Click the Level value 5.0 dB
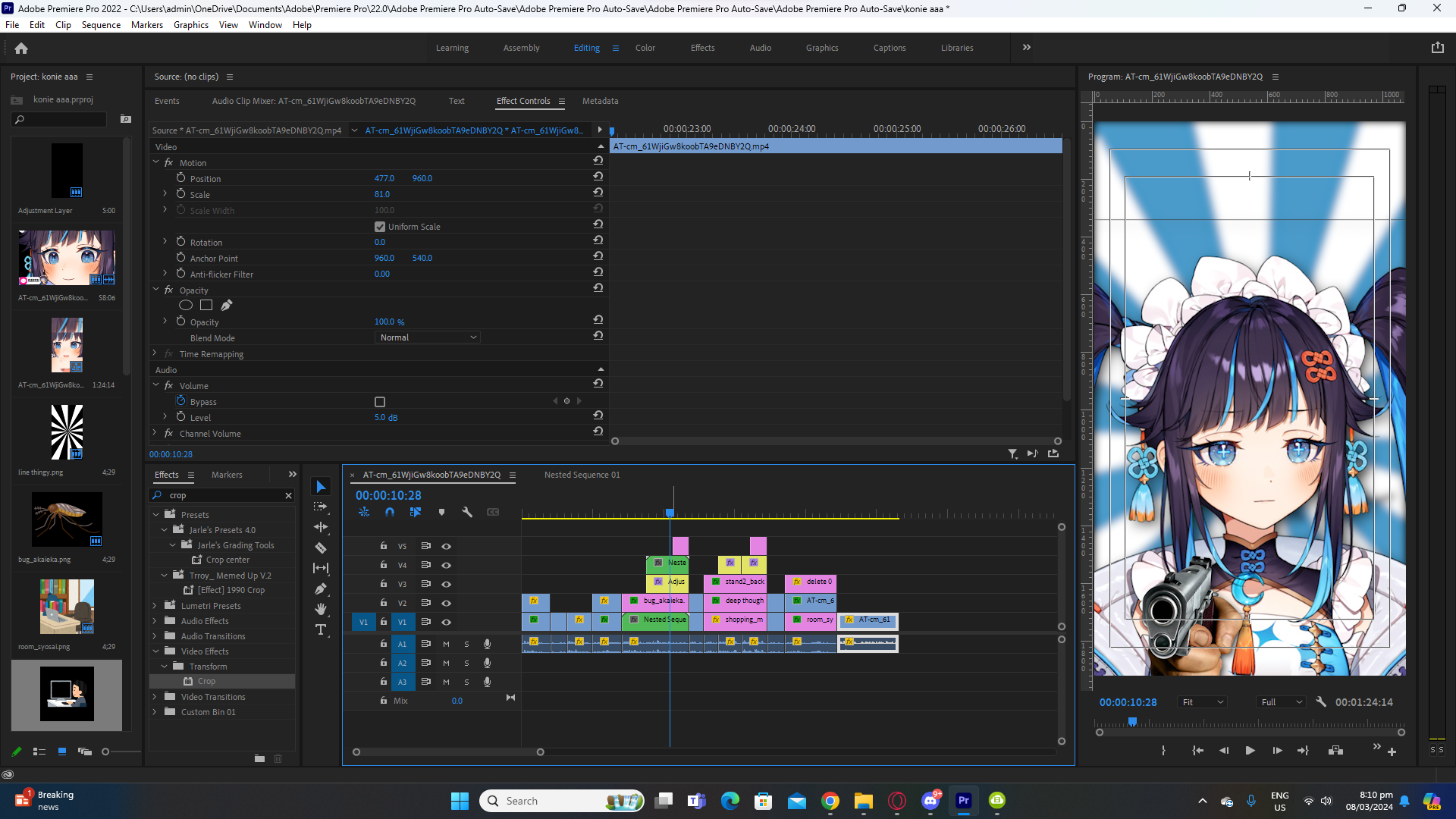 (386, 418)
